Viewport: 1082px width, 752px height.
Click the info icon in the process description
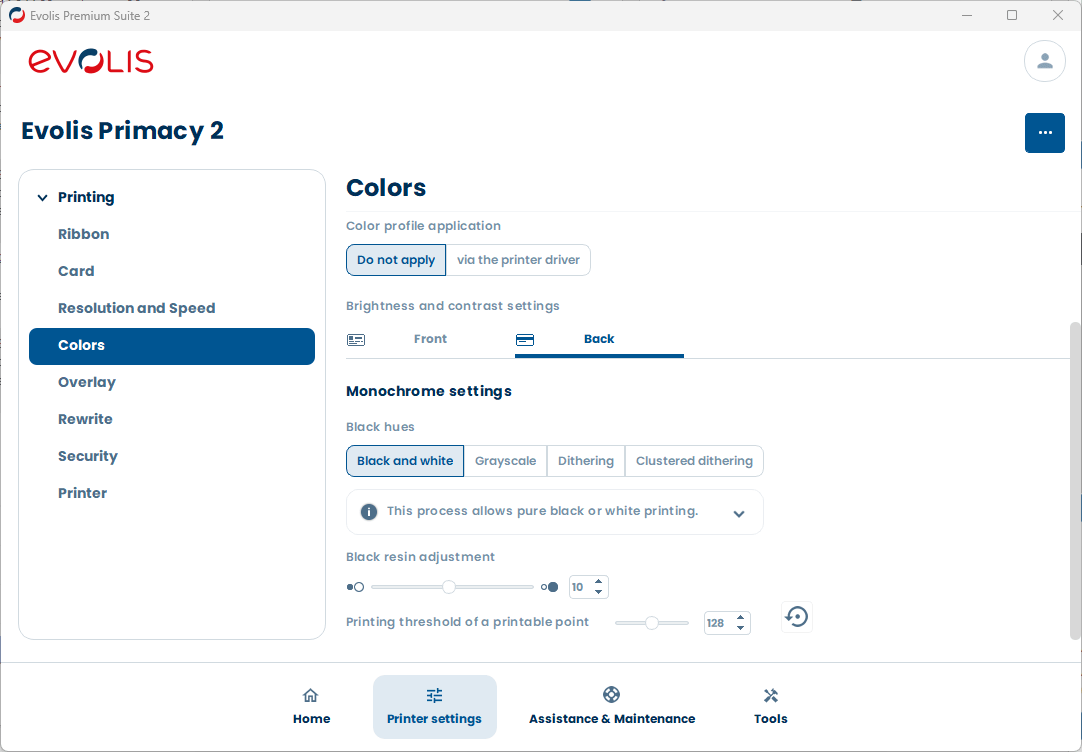click(369, 512)
